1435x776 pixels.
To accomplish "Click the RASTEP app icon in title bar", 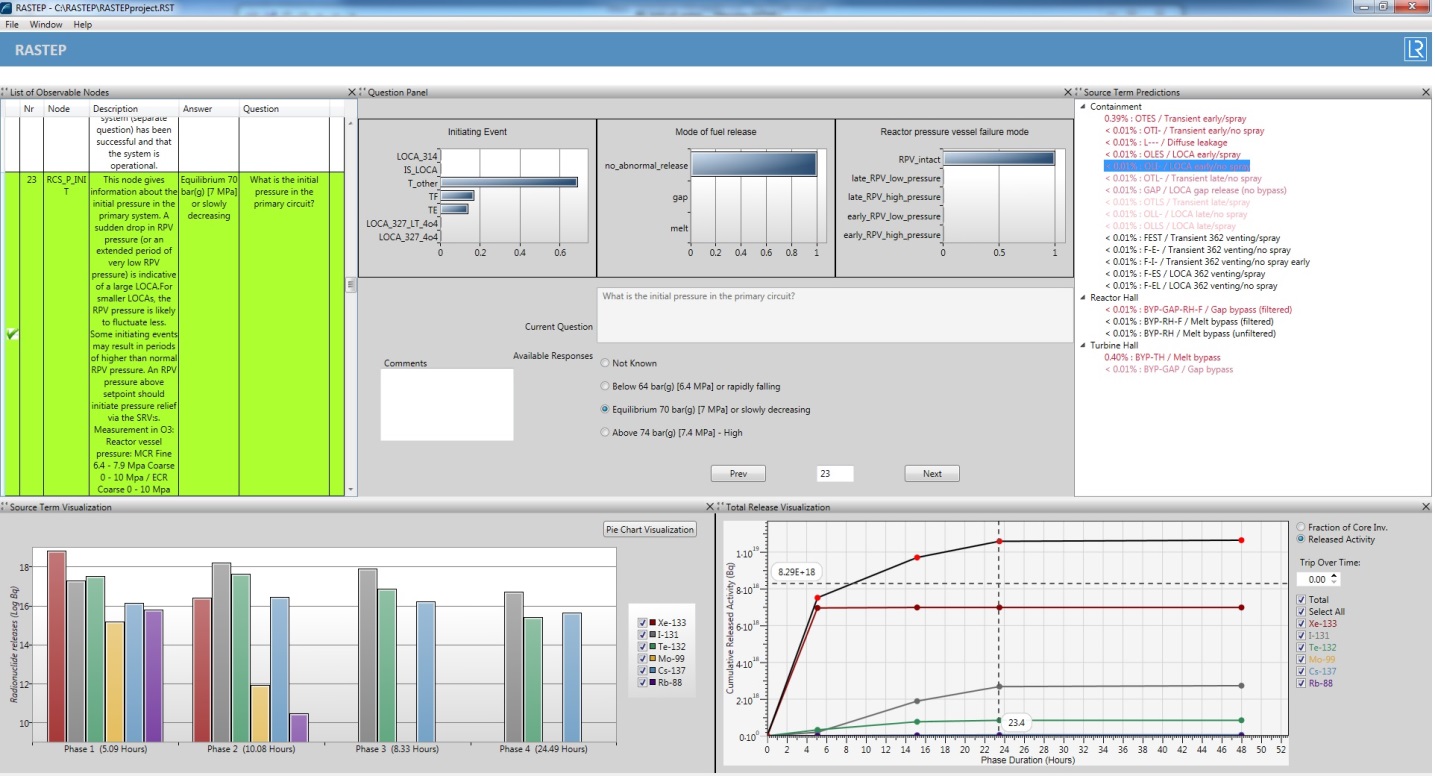I will 7,7.
